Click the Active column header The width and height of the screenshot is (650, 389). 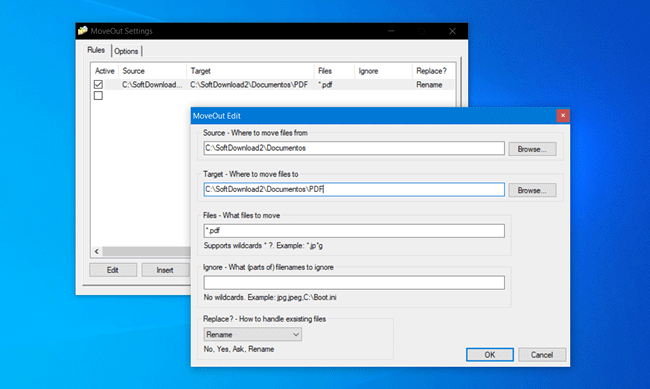pyautogui.click(x=104, y=71)
